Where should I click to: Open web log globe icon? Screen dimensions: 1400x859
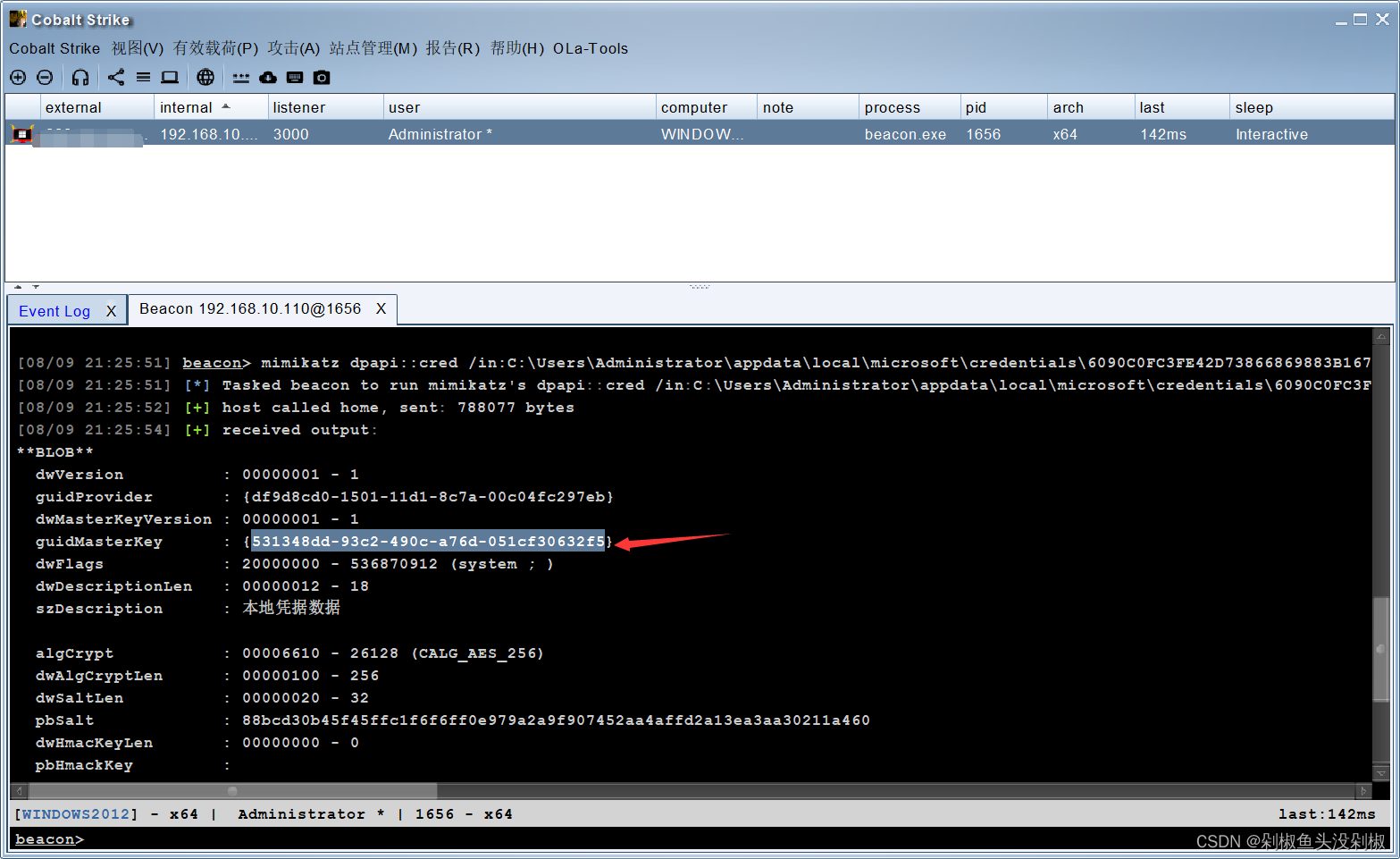point(205,78)
